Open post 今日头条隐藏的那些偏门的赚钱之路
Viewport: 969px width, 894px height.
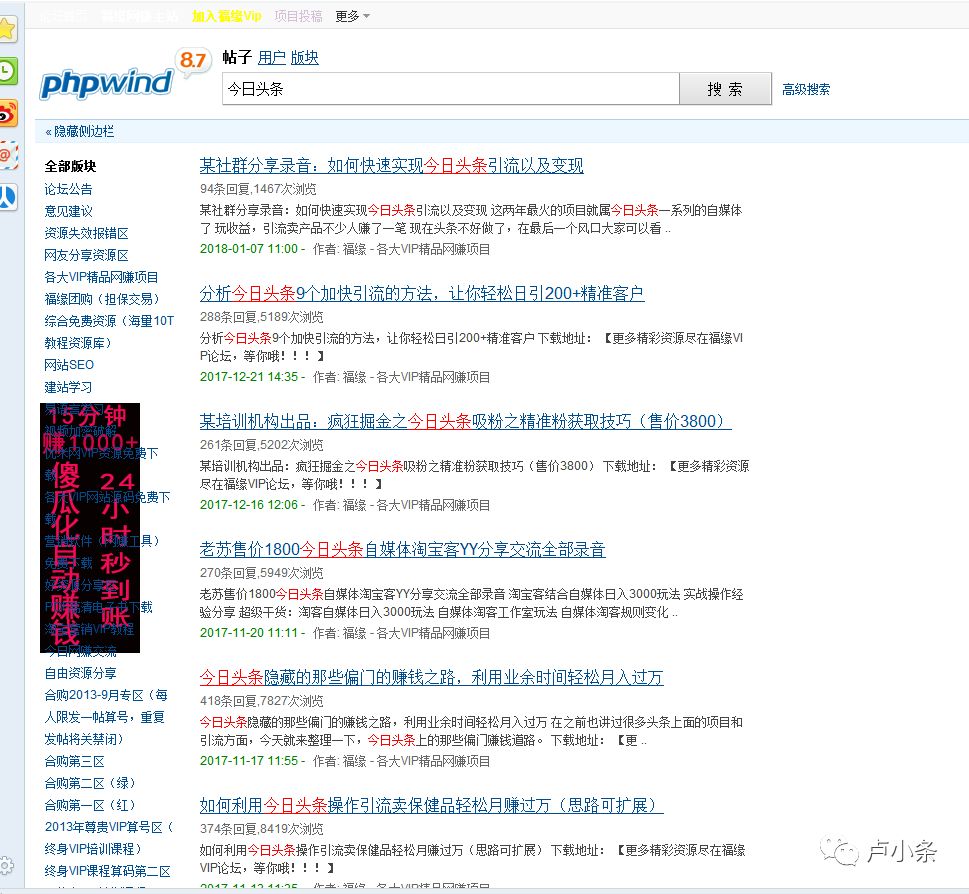[431, 678]
